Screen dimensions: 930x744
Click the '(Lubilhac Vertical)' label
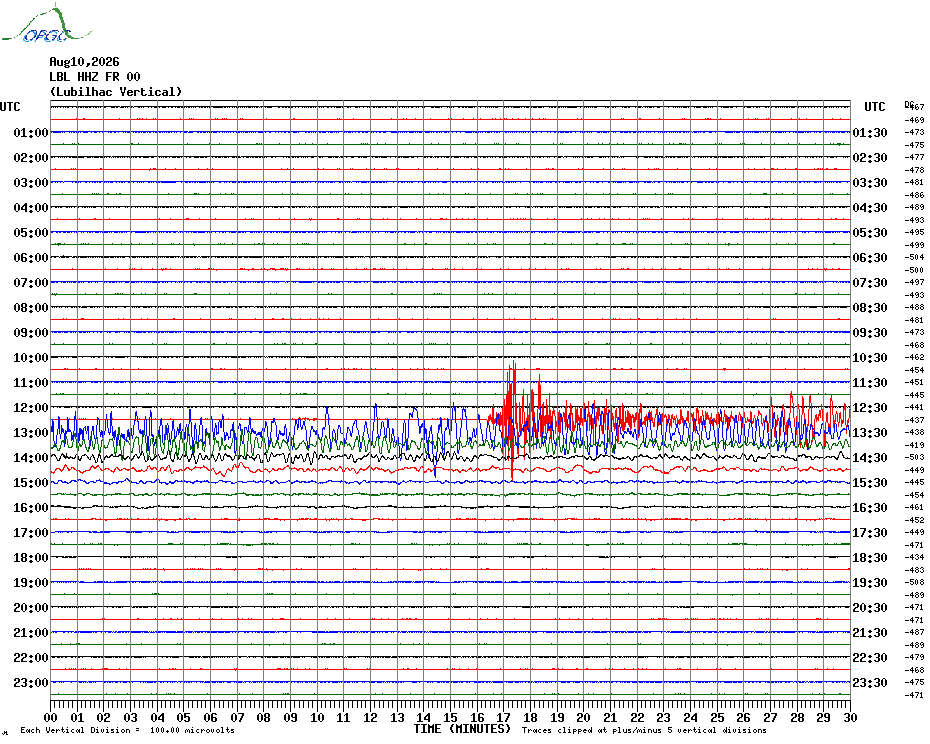(116, 92)
